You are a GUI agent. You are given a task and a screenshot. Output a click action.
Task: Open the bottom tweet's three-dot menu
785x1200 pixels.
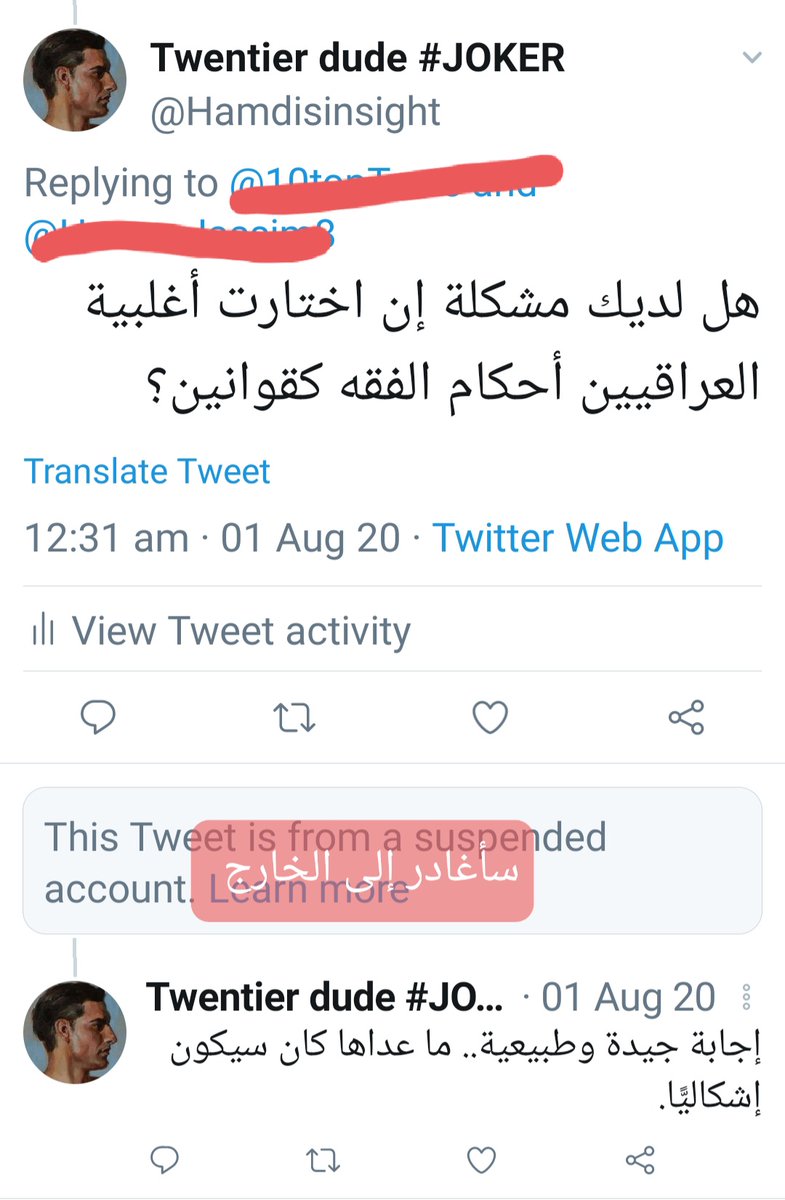point(745,997)
